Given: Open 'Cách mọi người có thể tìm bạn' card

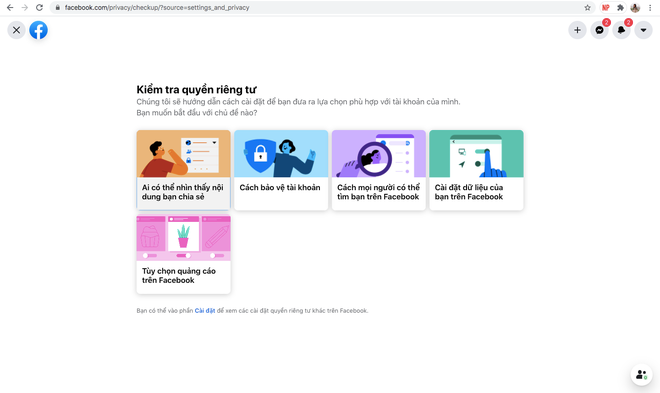Looking at the screenshot, I should pos(379,170).
